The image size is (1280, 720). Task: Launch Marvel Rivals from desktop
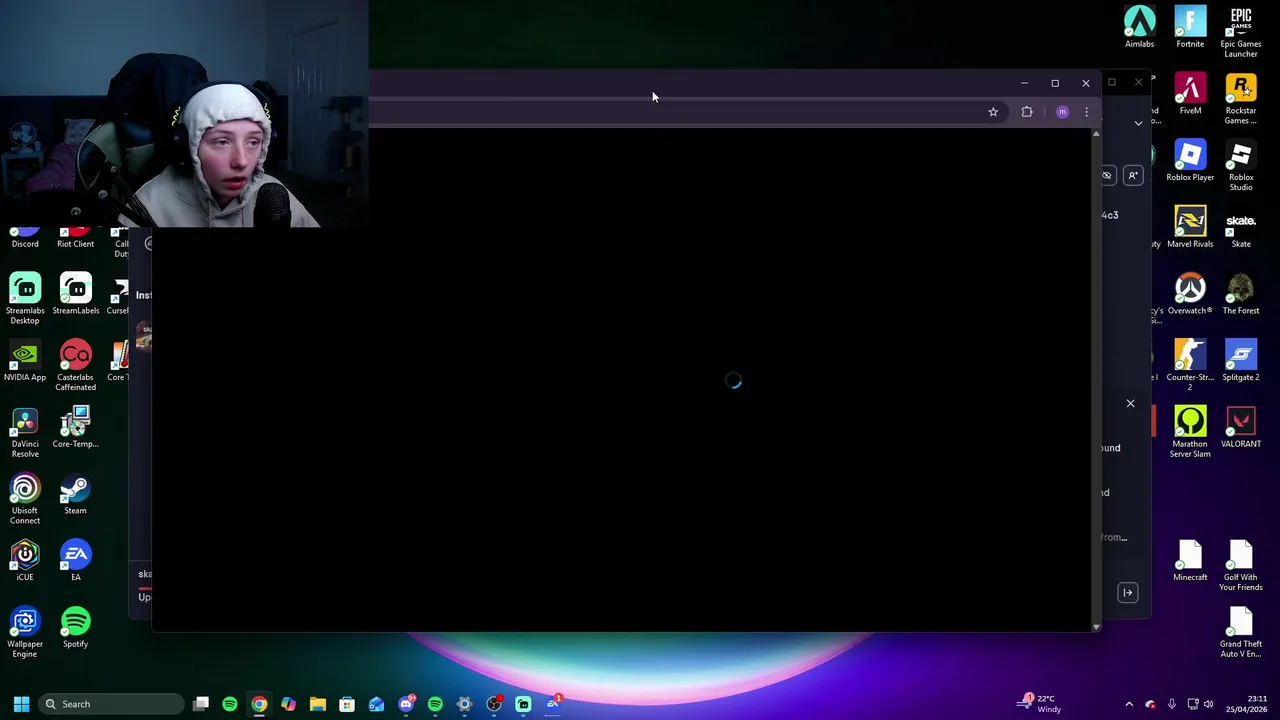tap(1190, 226)
